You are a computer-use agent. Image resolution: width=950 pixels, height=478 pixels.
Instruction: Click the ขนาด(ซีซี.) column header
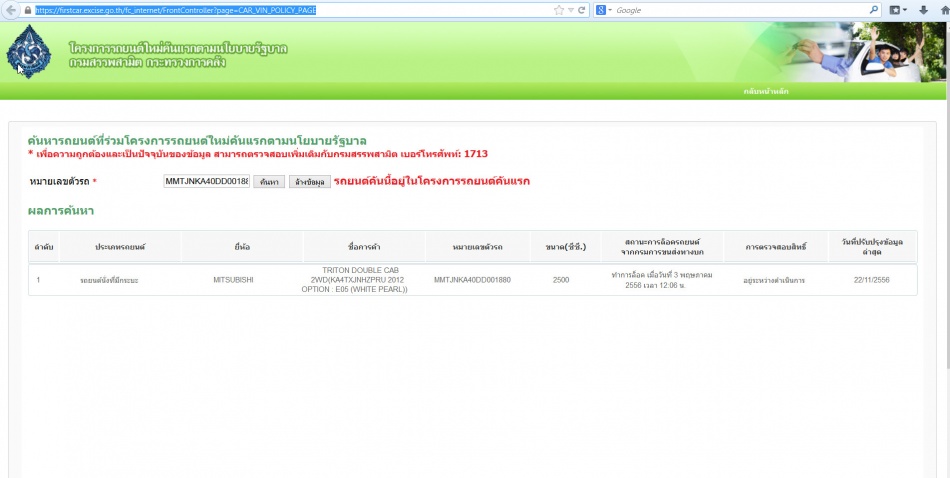click(x=565, y=247)
